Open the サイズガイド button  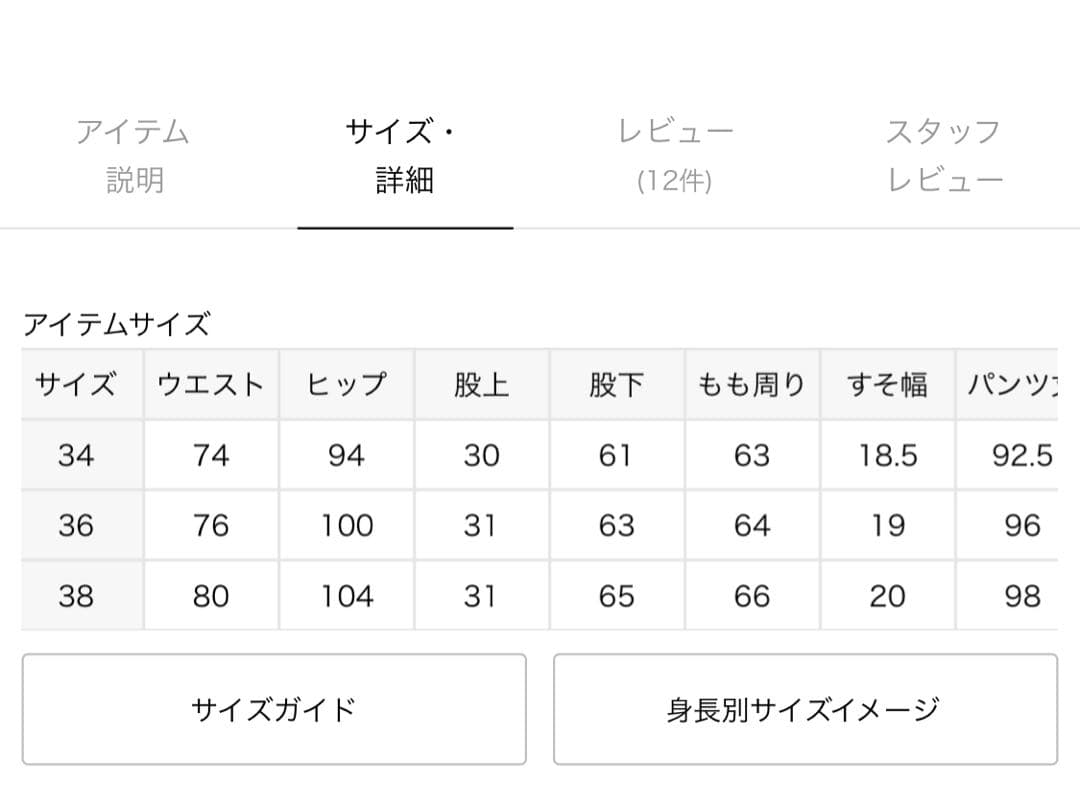tap(274, 708)
